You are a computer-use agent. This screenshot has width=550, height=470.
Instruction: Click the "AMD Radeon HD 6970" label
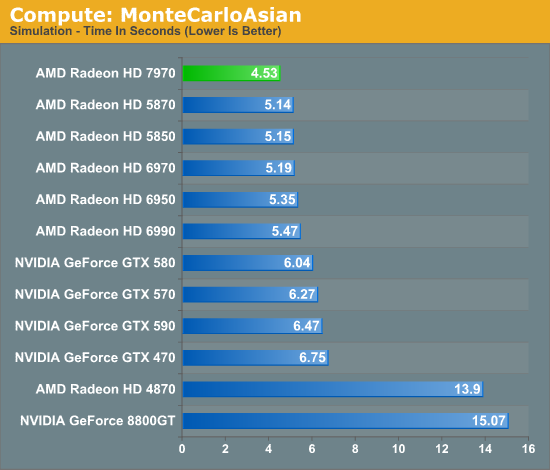(x=106, y=168)
